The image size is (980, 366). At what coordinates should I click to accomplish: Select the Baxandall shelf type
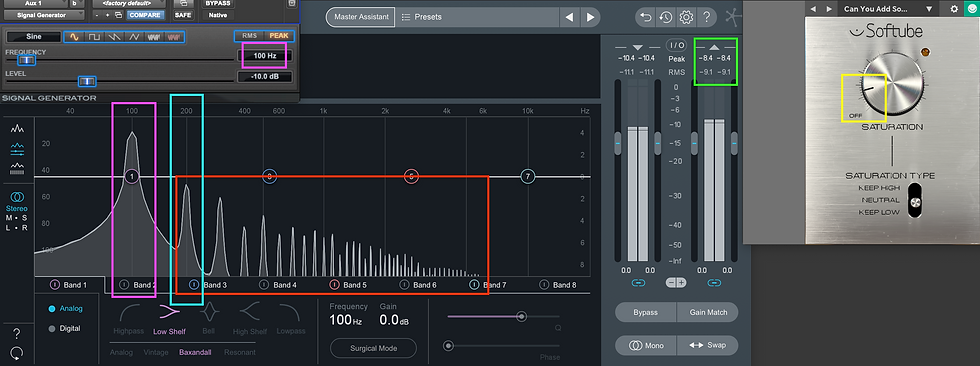tap(195, 352)
